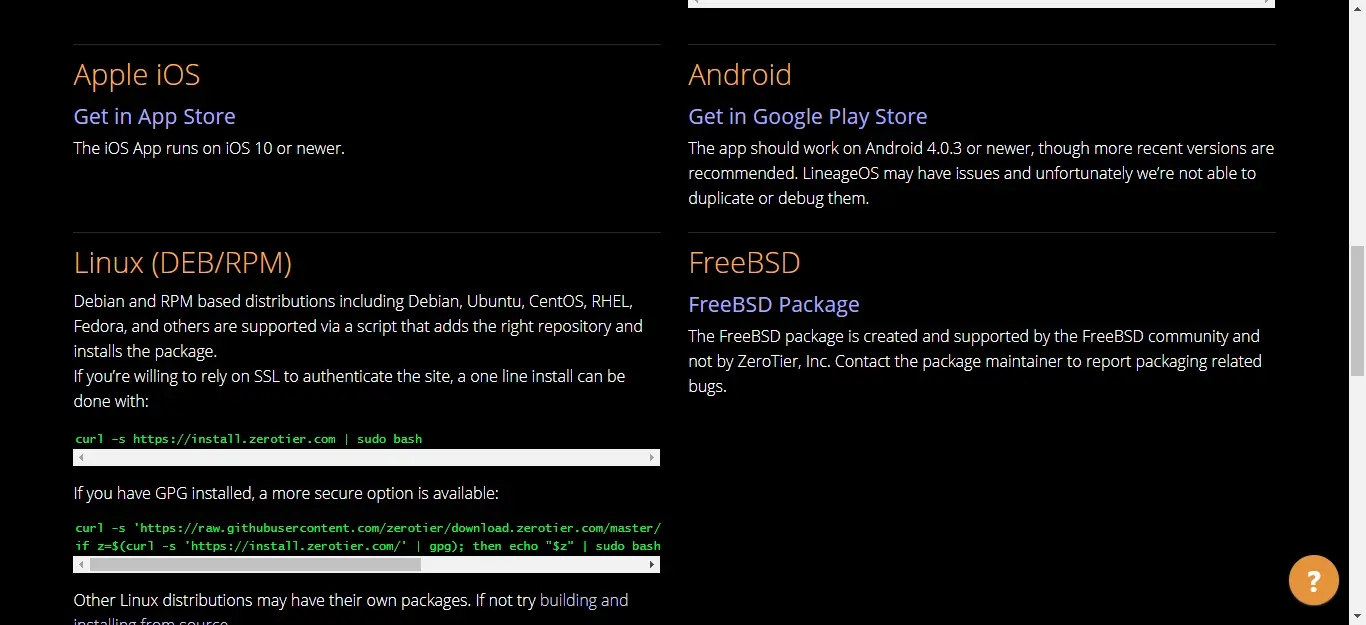
Task: Open the orange help question mark button
Action: click(1313, 580)
